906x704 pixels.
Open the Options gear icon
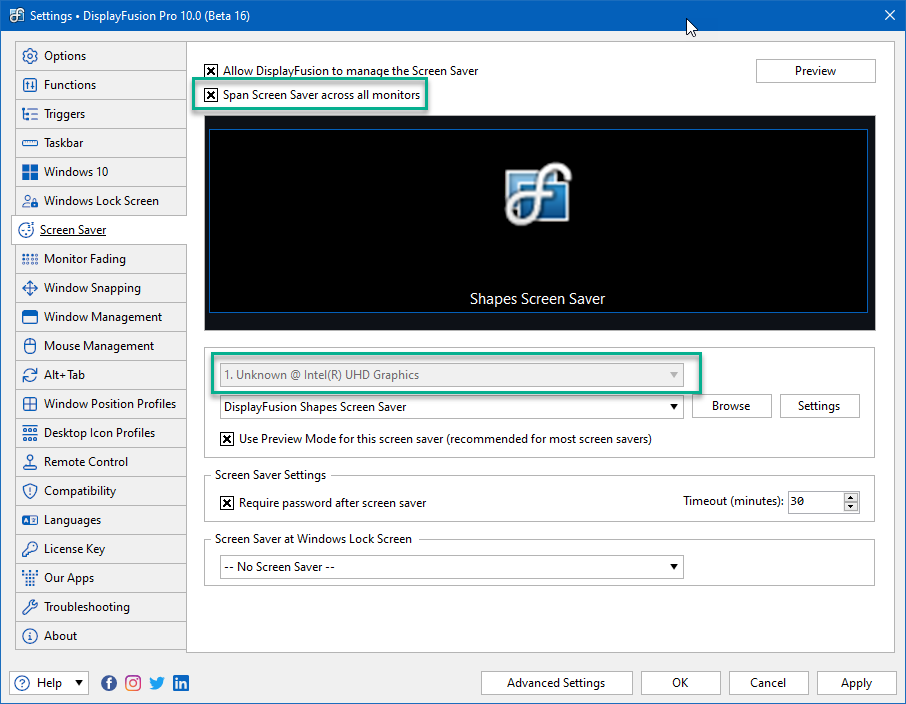tap(29, 56)
